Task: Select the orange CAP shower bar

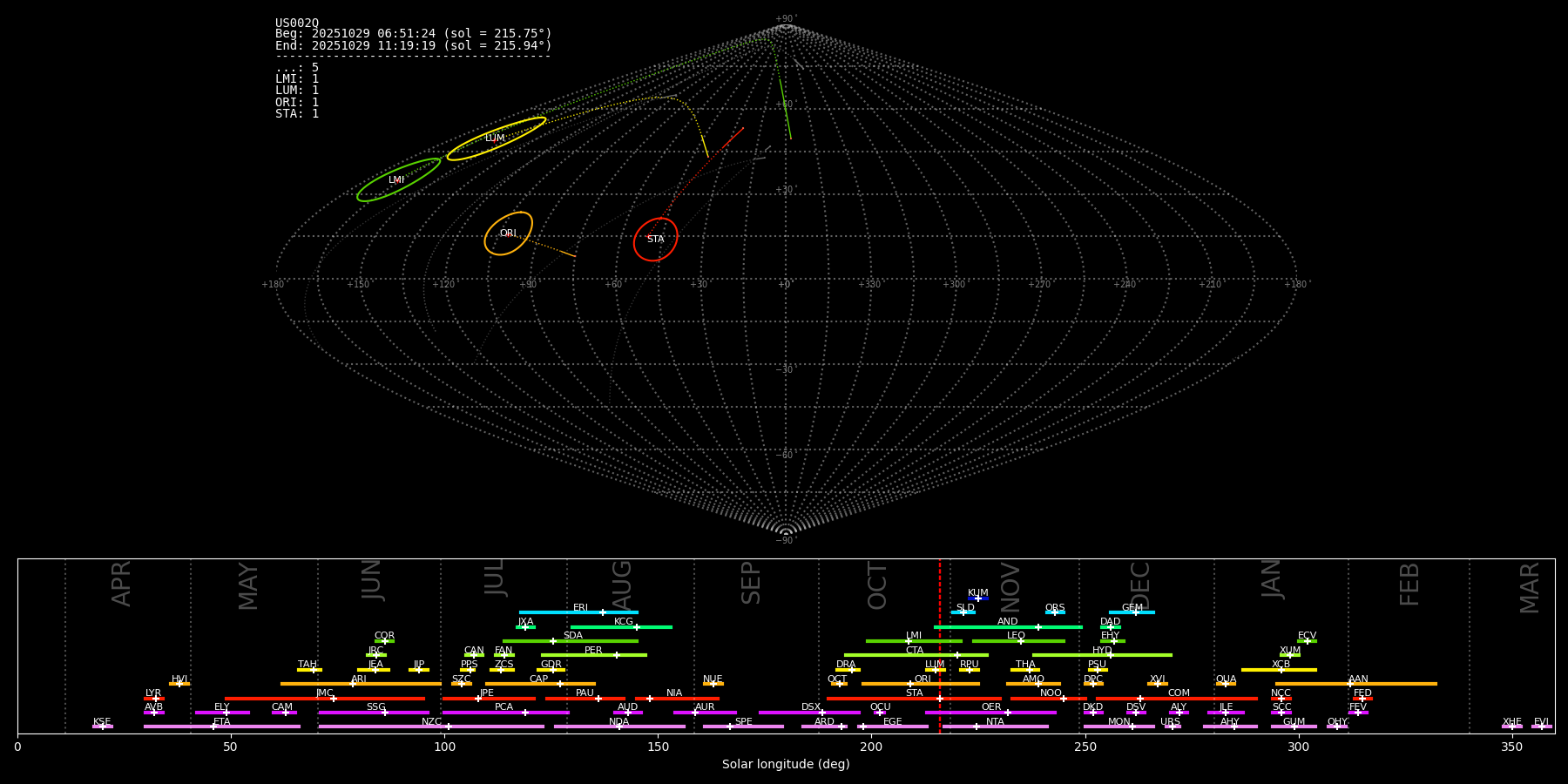Action: (x=540, y=684)
